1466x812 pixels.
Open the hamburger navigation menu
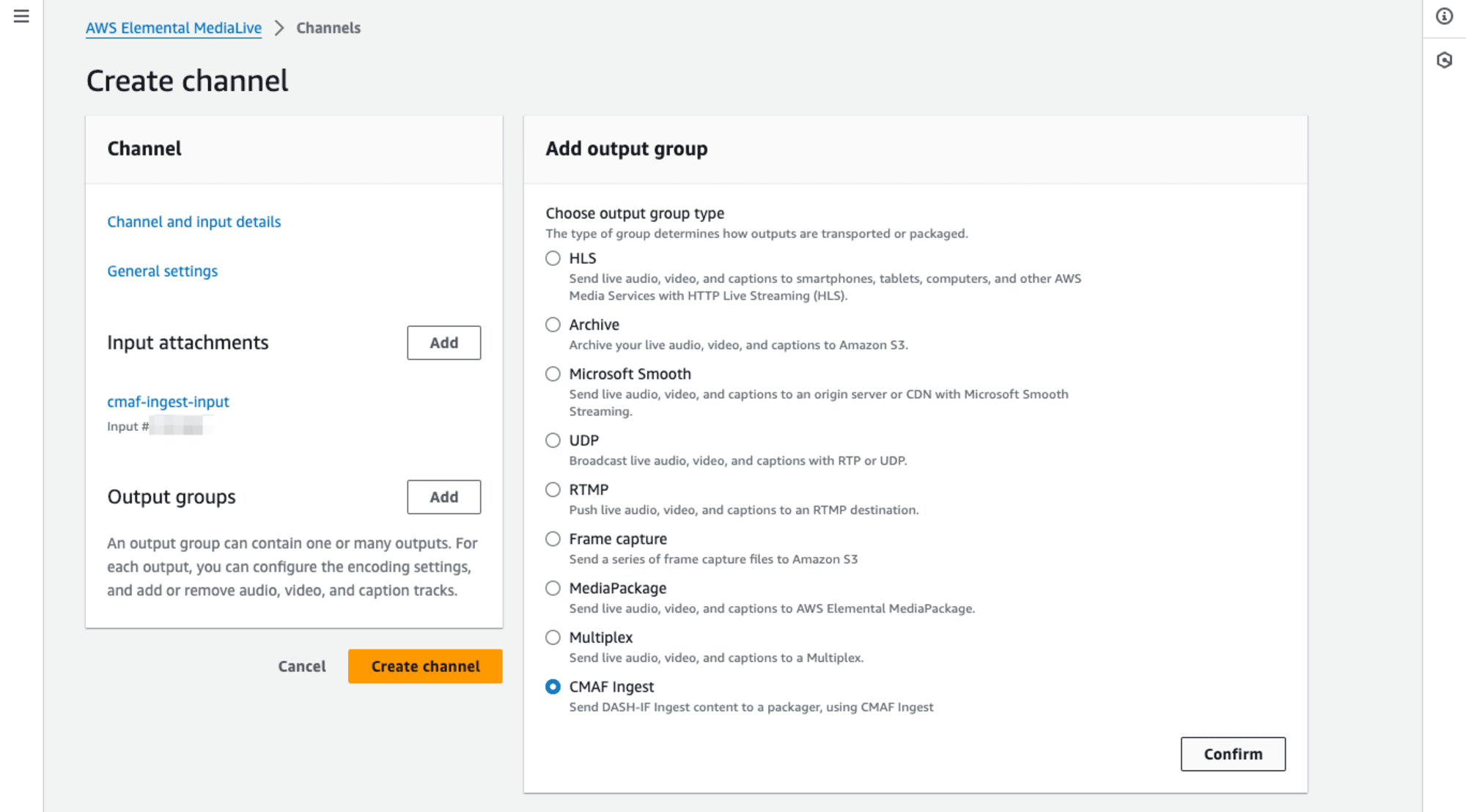pyautogui.click(x=21, y=16)
